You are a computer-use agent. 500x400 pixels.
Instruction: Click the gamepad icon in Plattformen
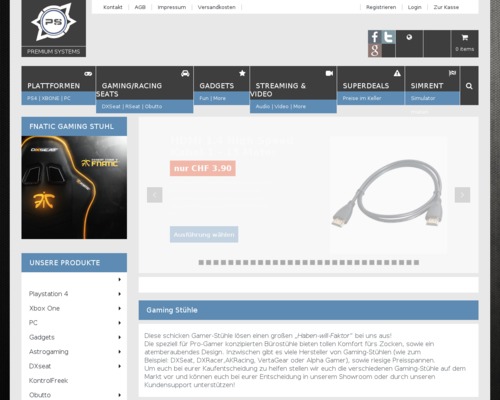pyautogui.click(x=88, y=74)
